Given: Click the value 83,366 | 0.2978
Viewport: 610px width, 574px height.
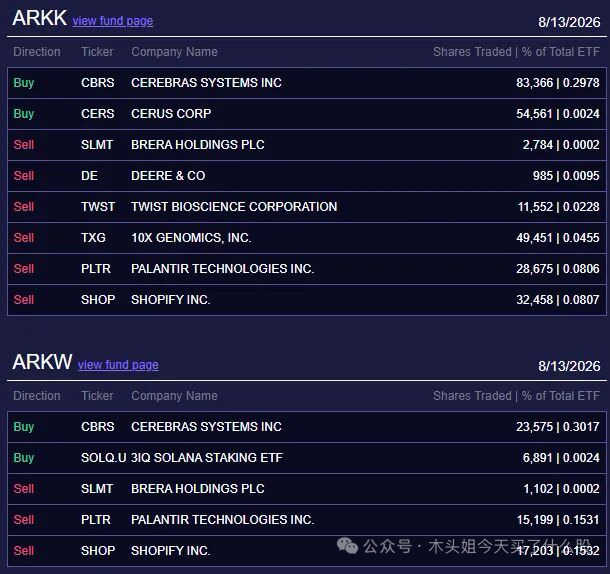Looking at the screenshot, I should click(x=557, y=83).
